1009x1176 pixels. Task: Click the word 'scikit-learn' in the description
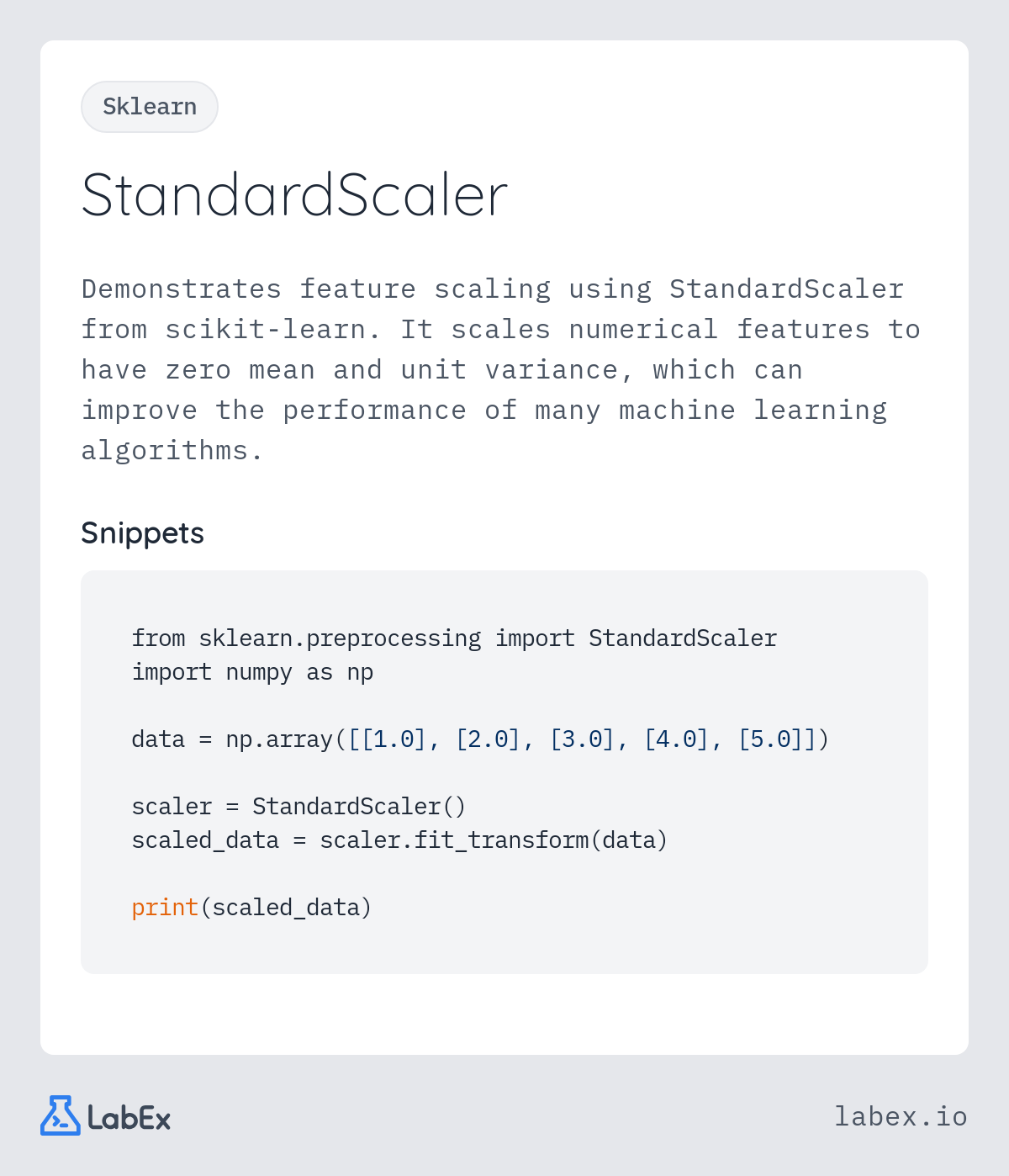(266, 329)
